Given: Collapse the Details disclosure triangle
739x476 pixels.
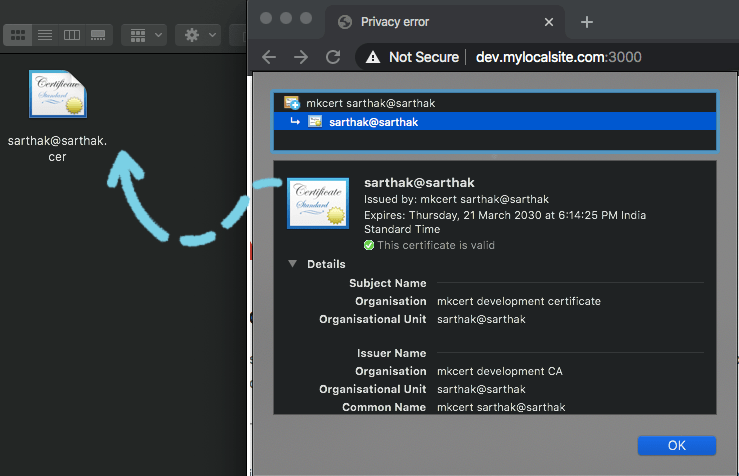Looking at the screenshot, I should pyautogui.click(x=293, y=263).
